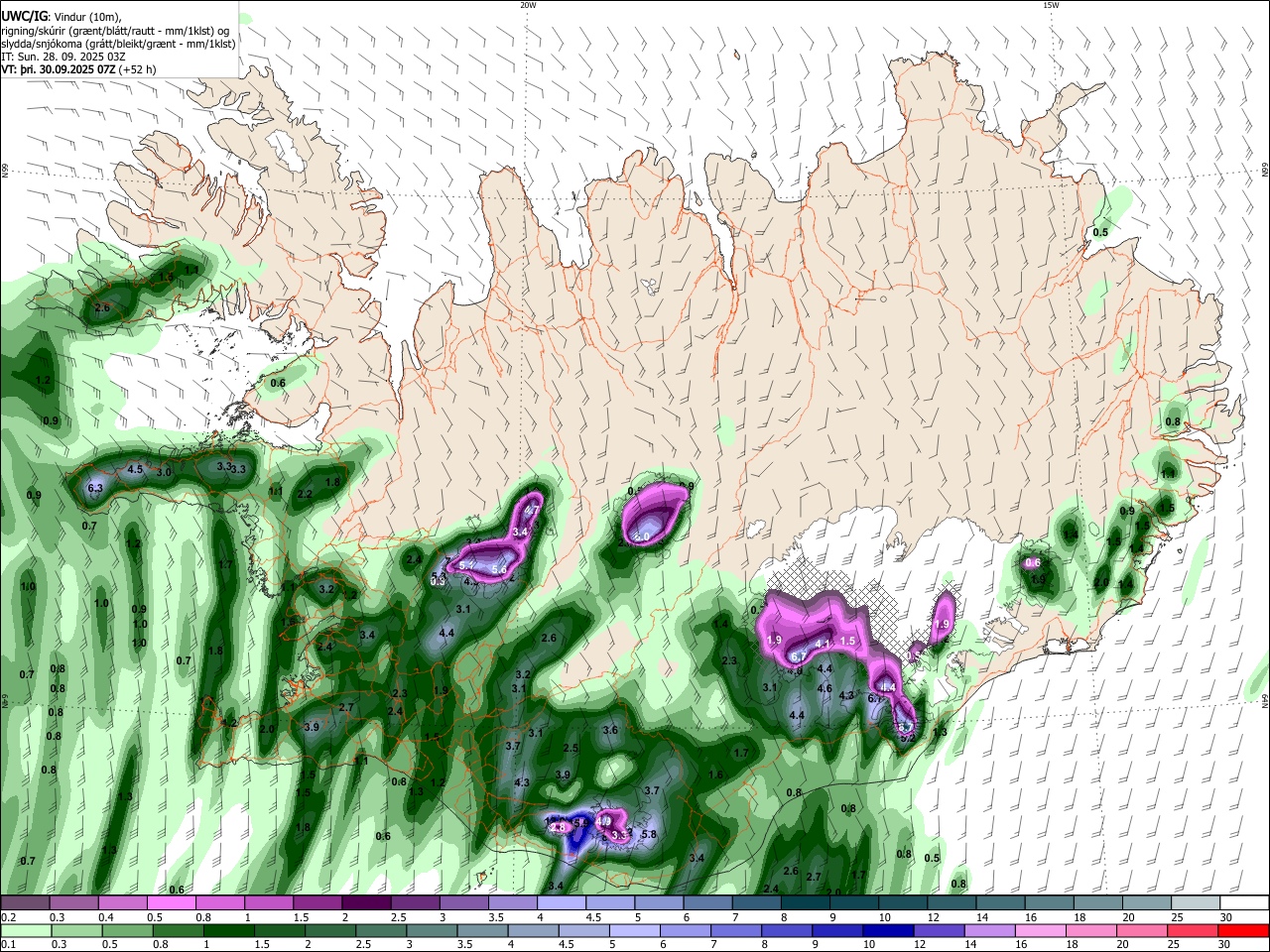This screenshot has width=1270, height=952.
Task: Click the '5.2' value on the southeast coast
Action: pyautogui.click(x=907, y=738)
